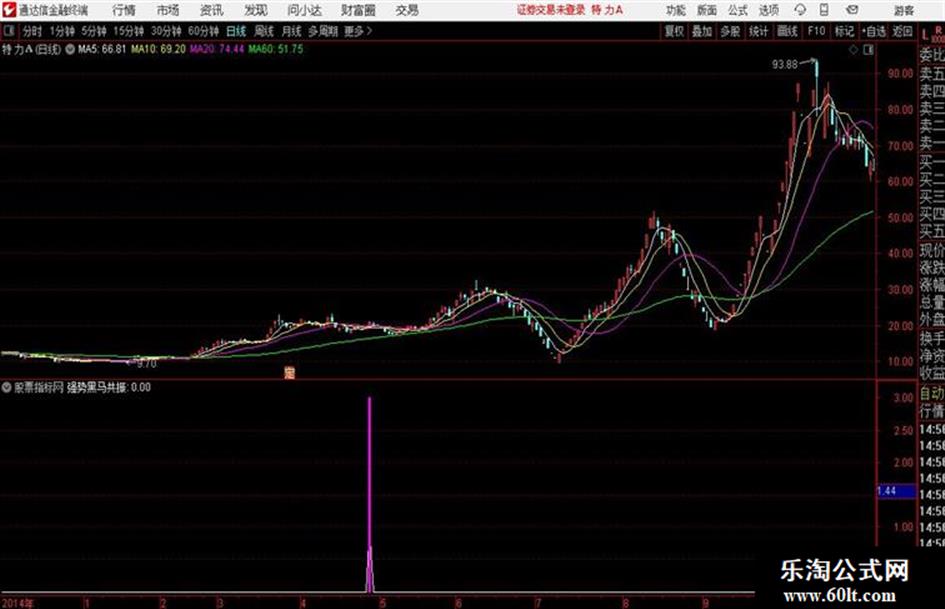Screen dimensions: 945x609
Task: Select the 日线 daily chart tab
Action: [236, 31]
